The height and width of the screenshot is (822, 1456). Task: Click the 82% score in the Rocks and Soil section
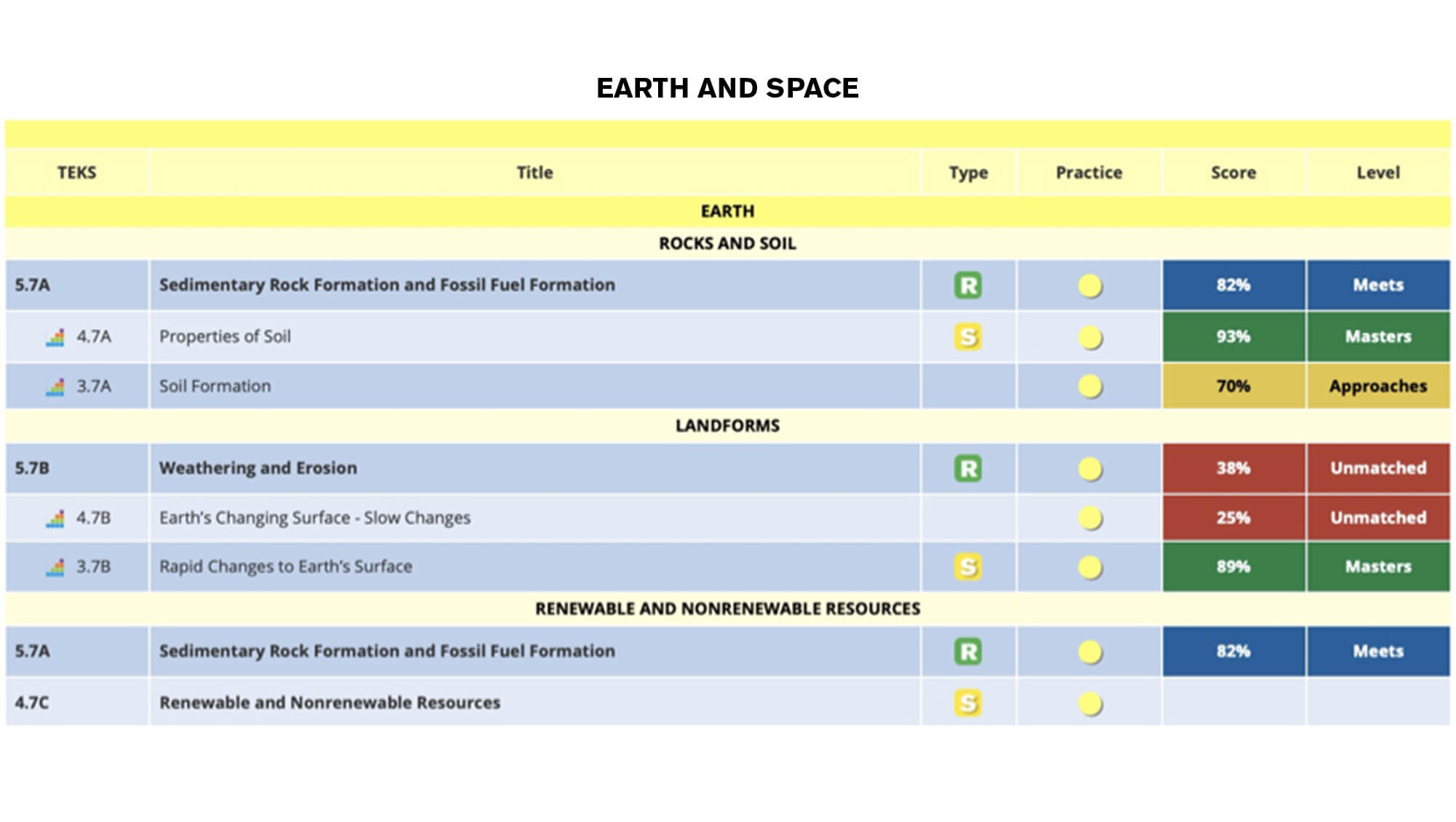pos(1233,285)
